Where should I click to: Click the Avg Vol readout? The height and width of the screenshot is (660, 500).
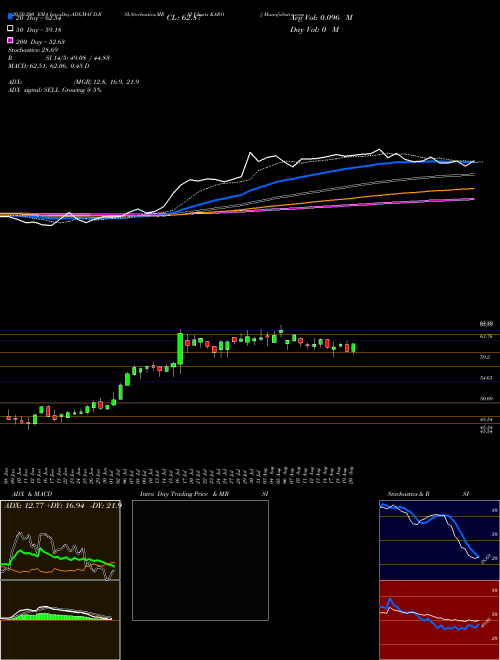point(321,18)
